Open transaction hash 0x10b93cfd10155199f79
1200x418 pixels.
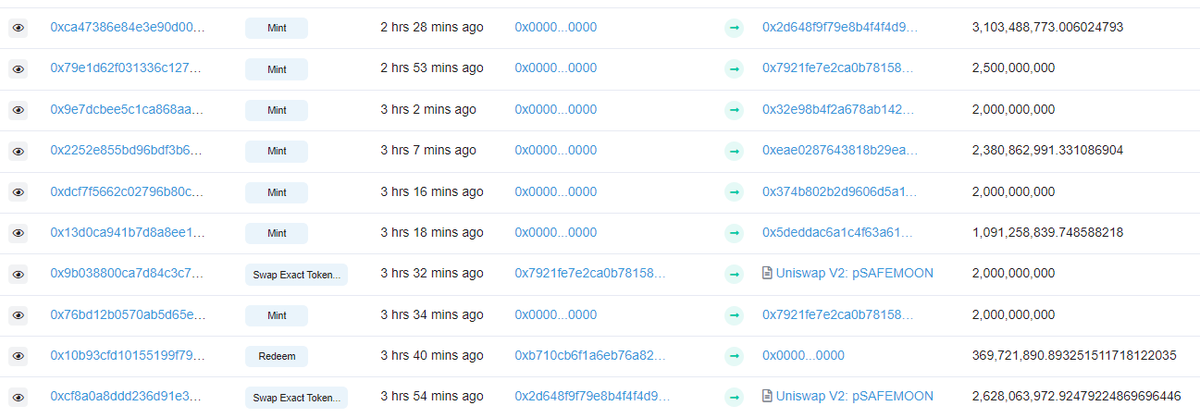(x=127, y=355)
